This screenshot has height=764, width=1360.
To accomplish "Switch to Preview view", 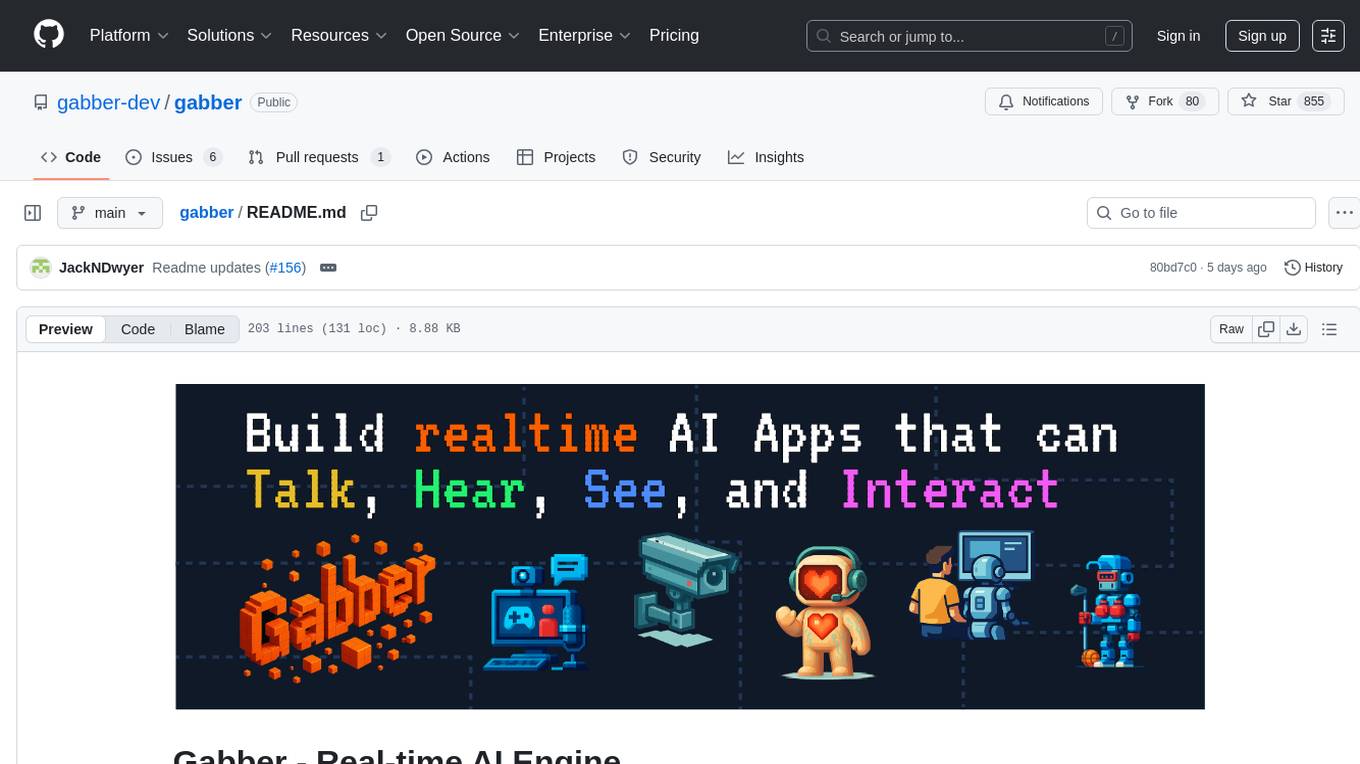I will [x=66, y=329].
